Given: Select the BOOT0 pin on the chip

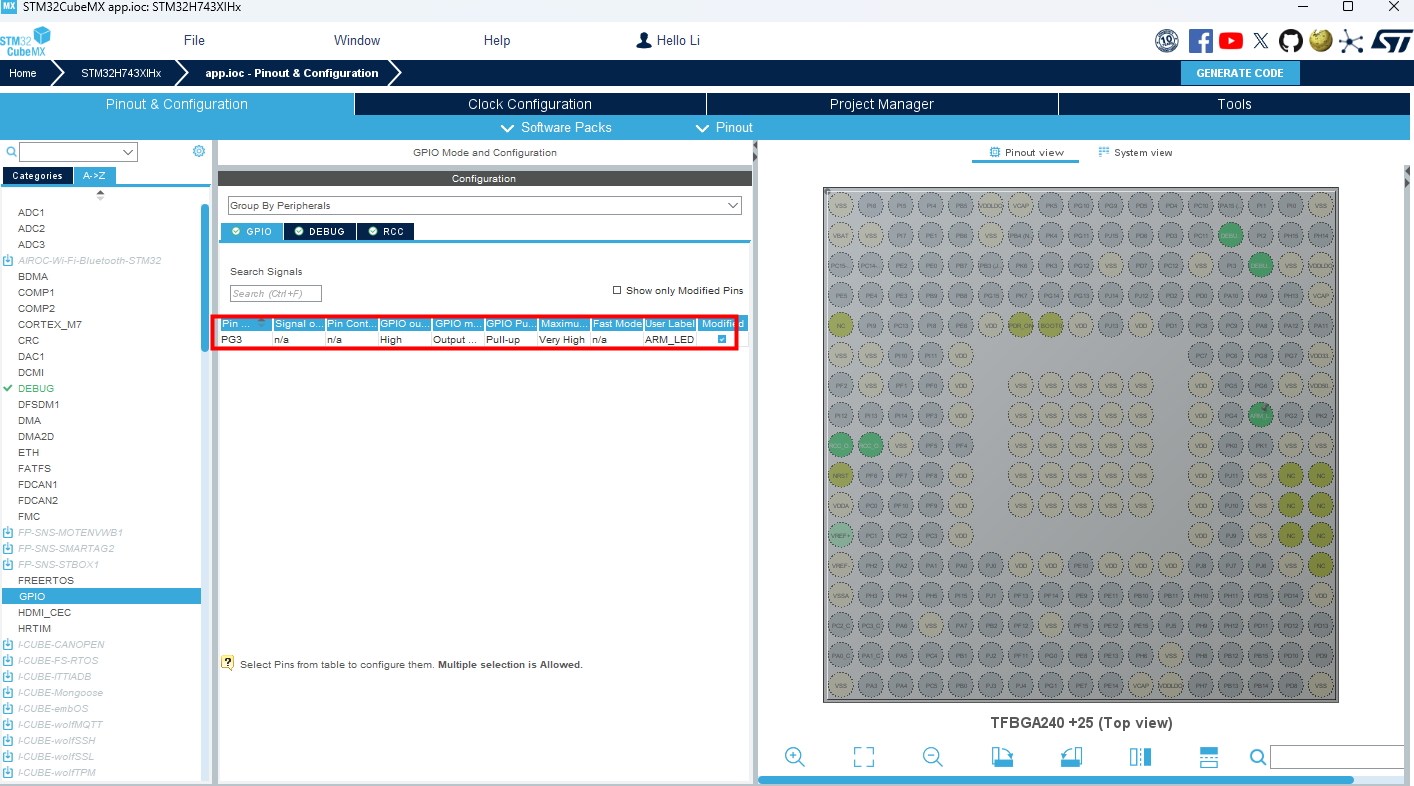Looking at the screenshot, I should point(1050,325).
